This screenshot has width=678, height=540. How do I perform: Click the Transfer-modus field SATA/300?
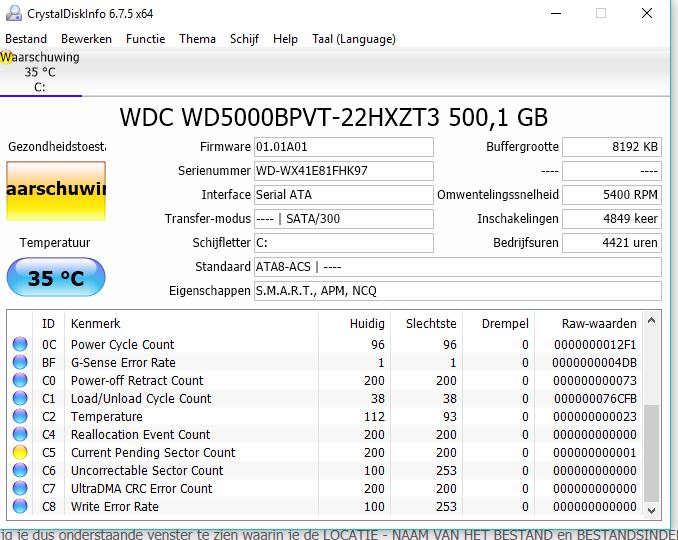click(344, 219)
